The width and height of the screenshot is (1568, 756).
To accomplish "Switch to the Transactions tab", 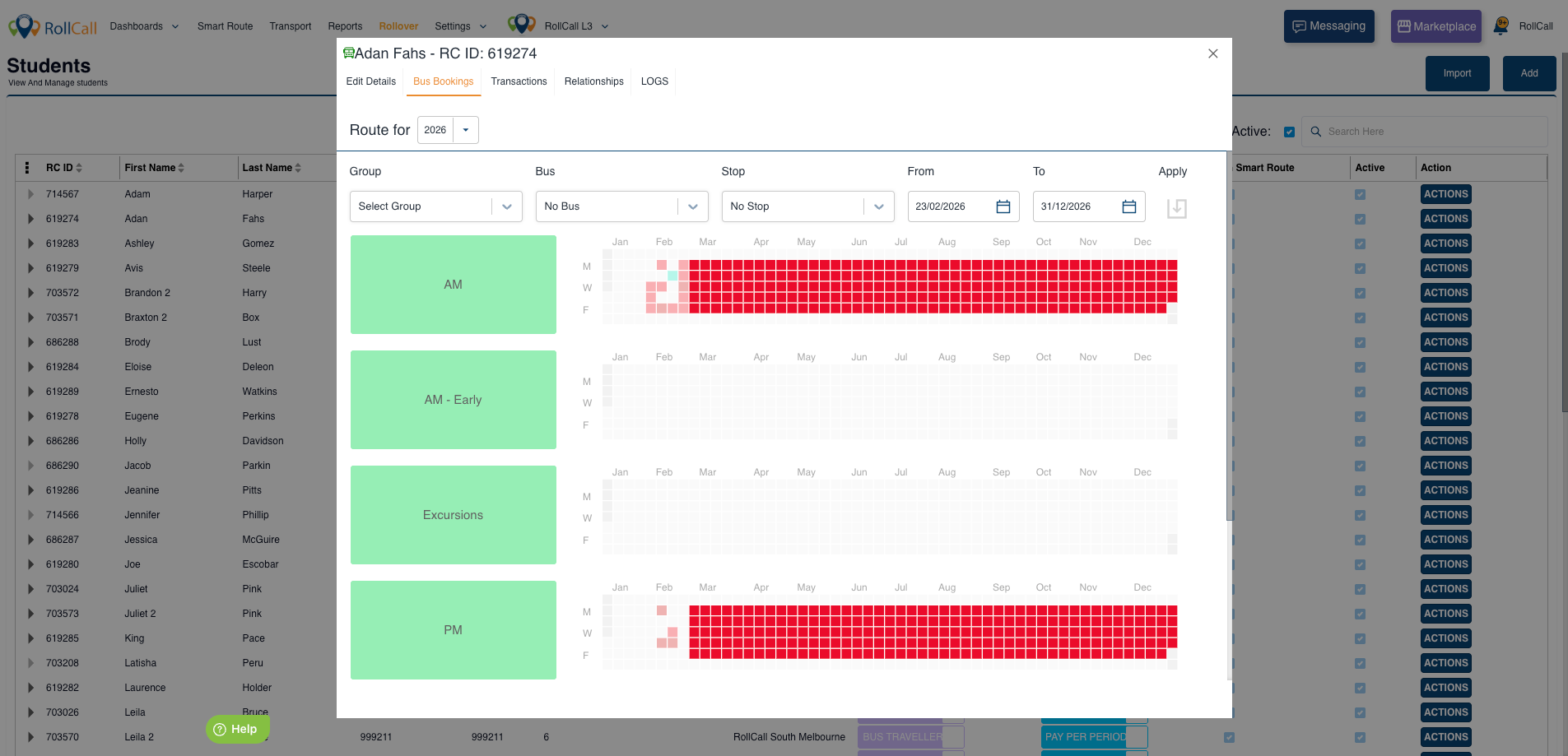I will [519, 81].
